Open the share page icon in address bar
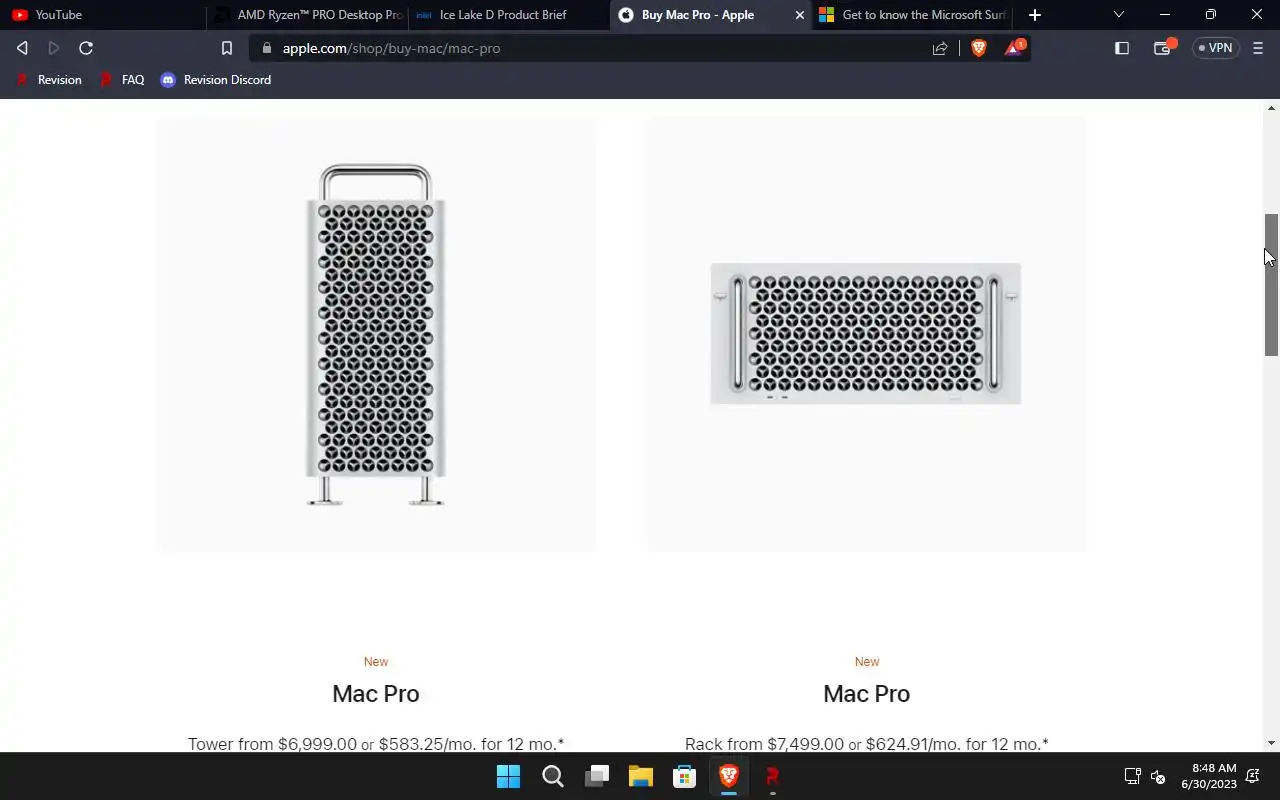1280x800 pixels. pyautogui.click(x=940, y=48)
